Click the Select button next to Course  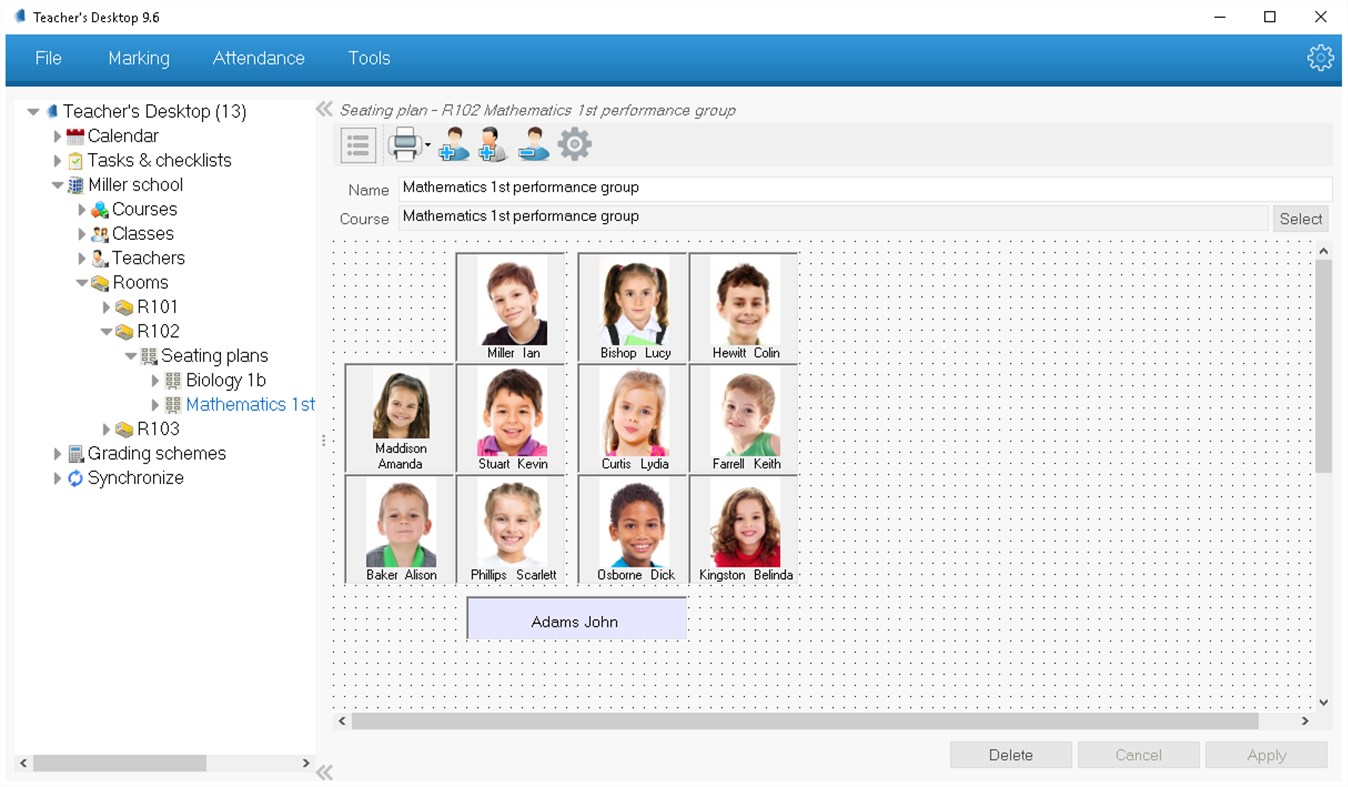point(1300,218)
